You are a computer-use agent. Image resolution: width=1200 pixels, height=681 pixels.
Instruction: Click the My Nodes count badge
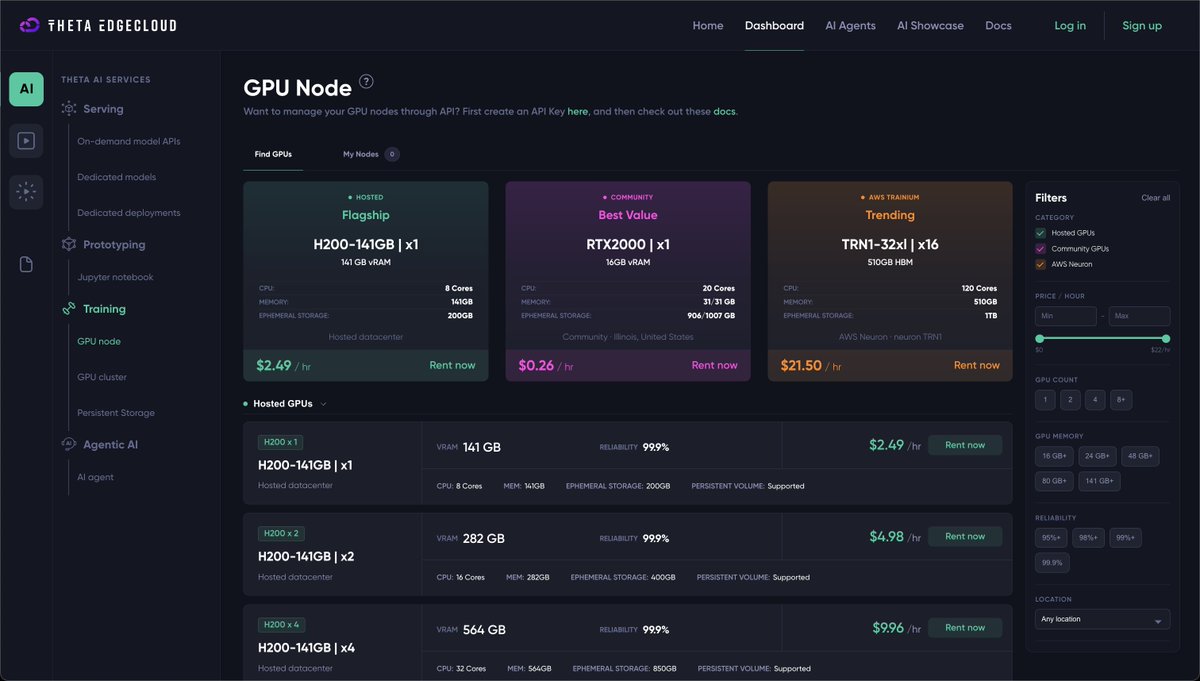392,154
